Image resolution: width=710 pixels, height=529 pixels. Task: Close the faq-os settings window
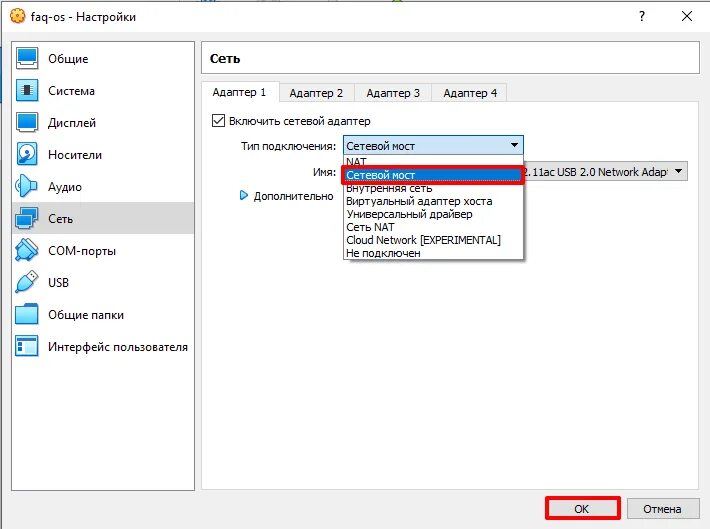click(686, 16)
